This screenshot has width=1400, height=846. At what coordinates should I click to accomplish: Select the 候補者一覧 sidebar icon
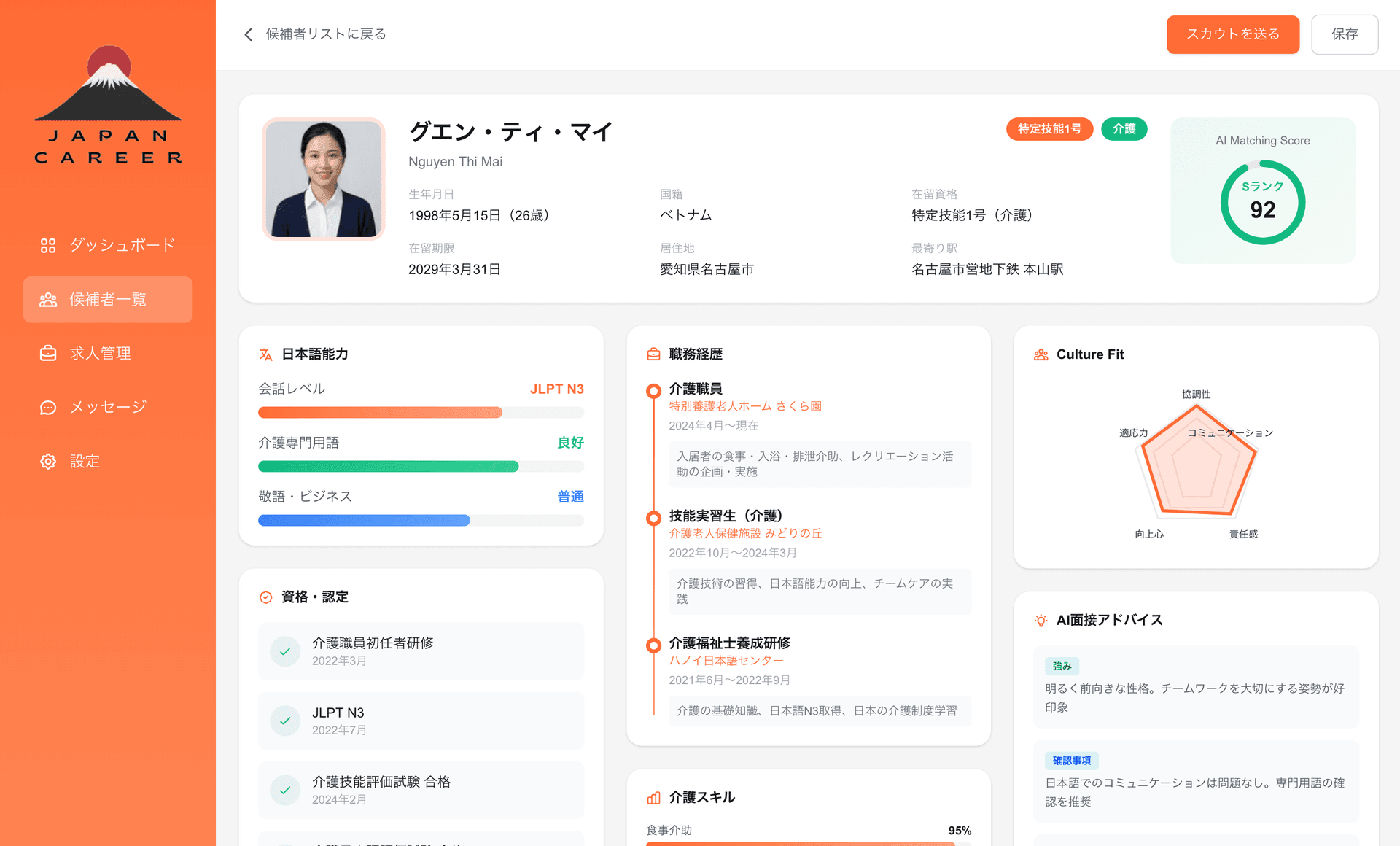[x=48, y=299]
